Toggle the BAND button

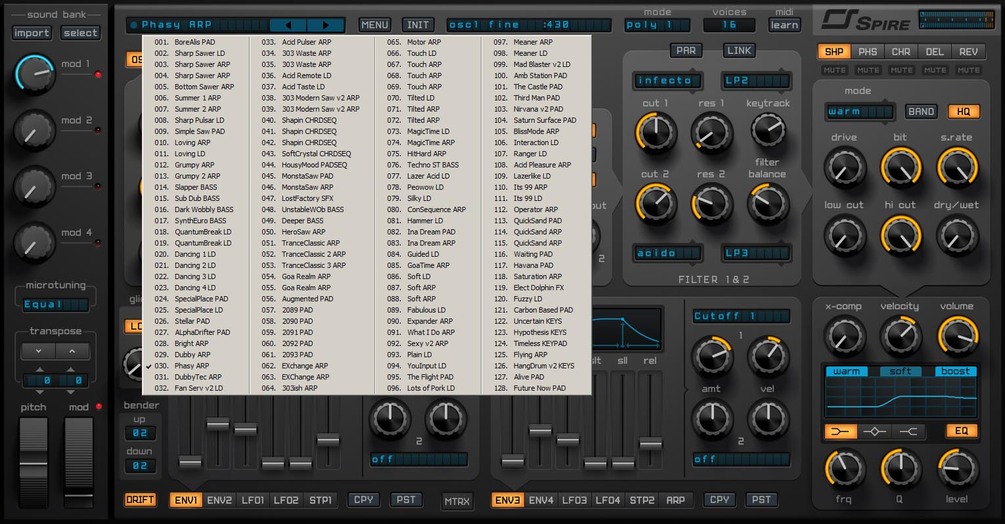tap(921, 111)
